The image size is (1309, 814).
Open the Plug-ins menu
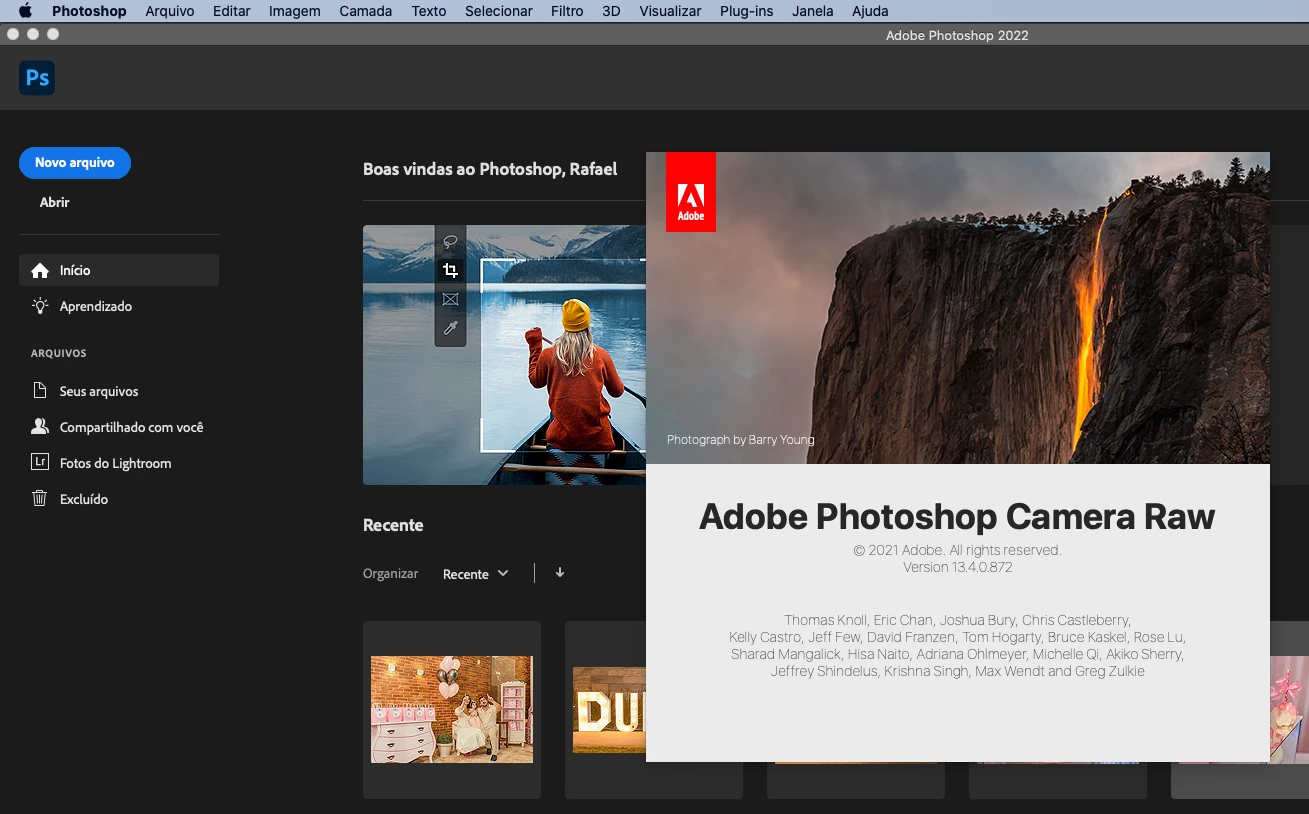pos(746,11)
